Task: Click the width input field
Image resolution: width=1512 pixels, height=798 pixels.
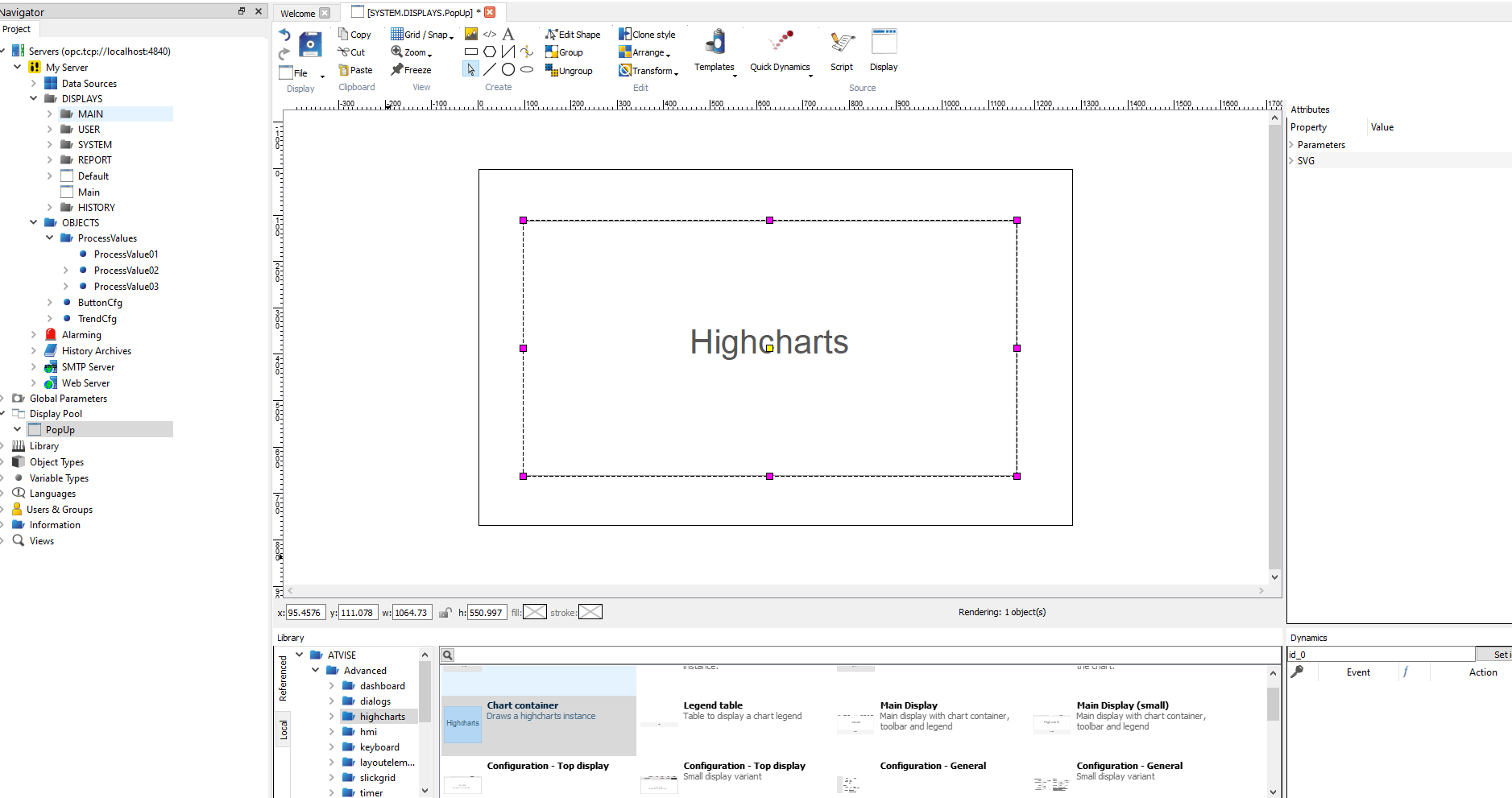Action: (x=412, y=613)
